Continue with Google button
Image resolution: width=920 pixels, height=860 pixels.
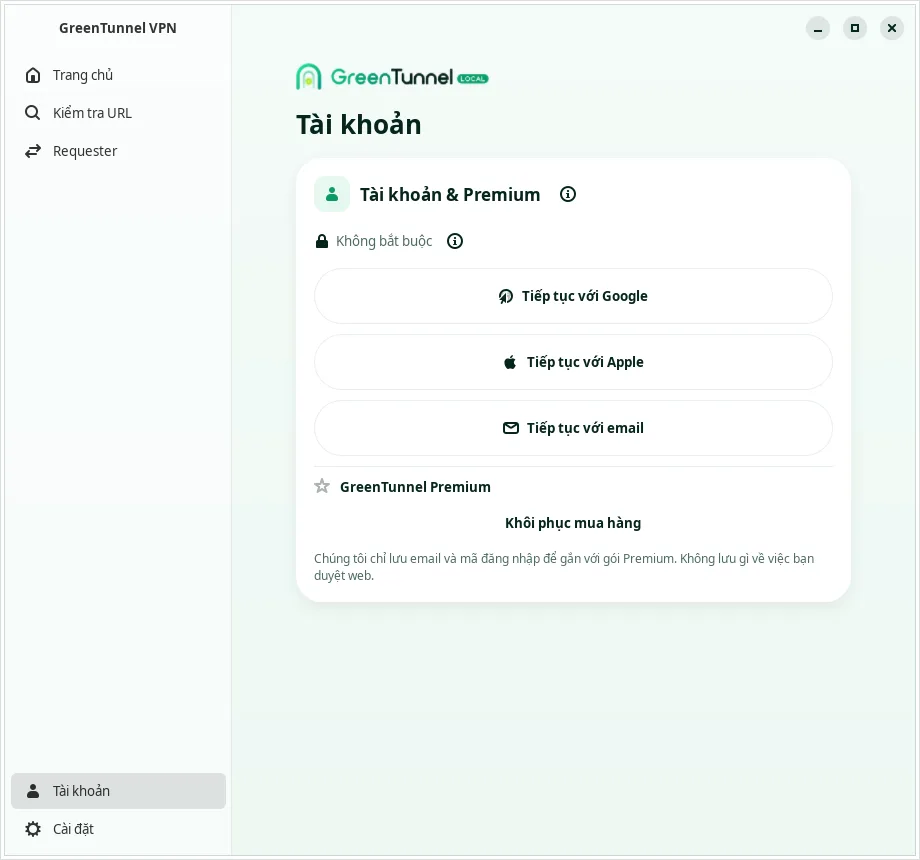pos(573,296)
